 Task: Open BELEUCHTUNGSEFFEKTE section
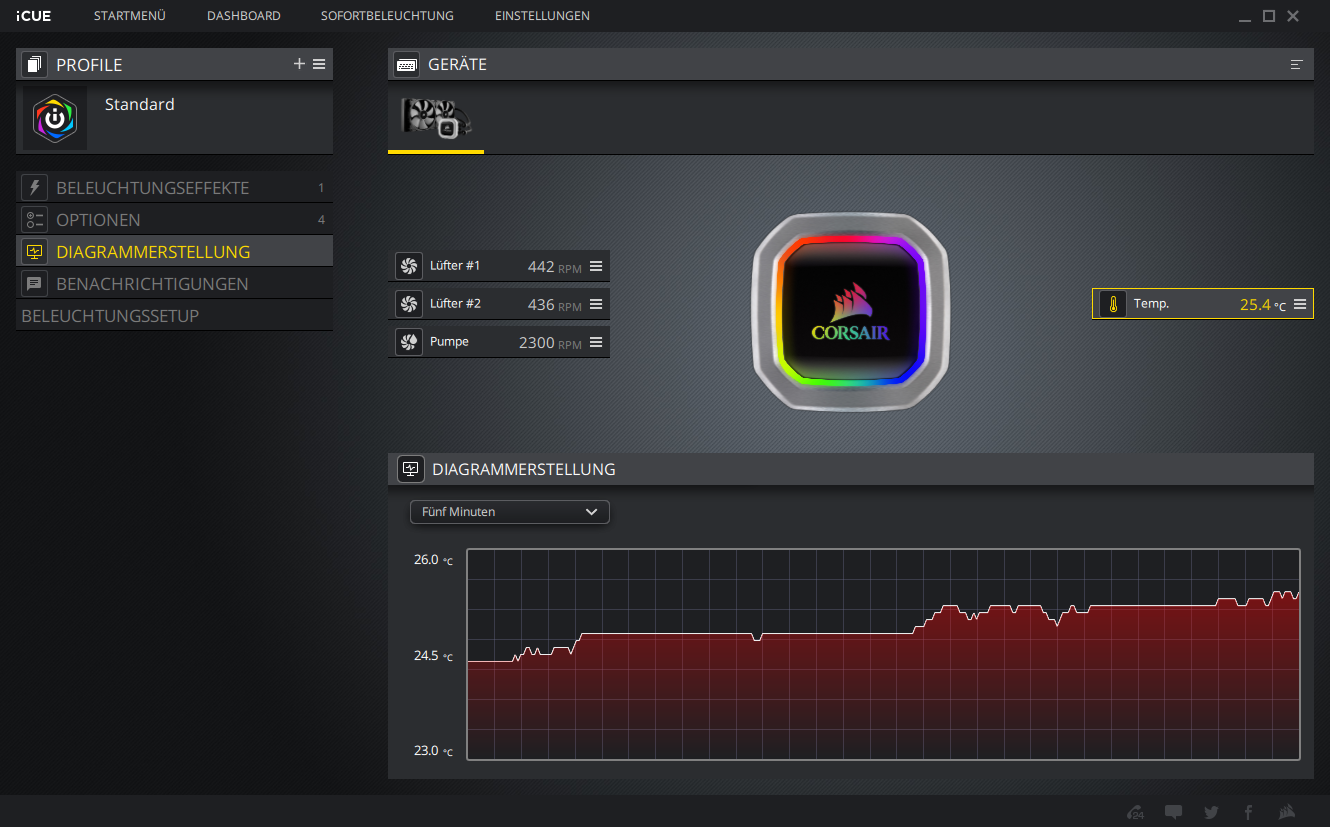(x=175, y=188)
